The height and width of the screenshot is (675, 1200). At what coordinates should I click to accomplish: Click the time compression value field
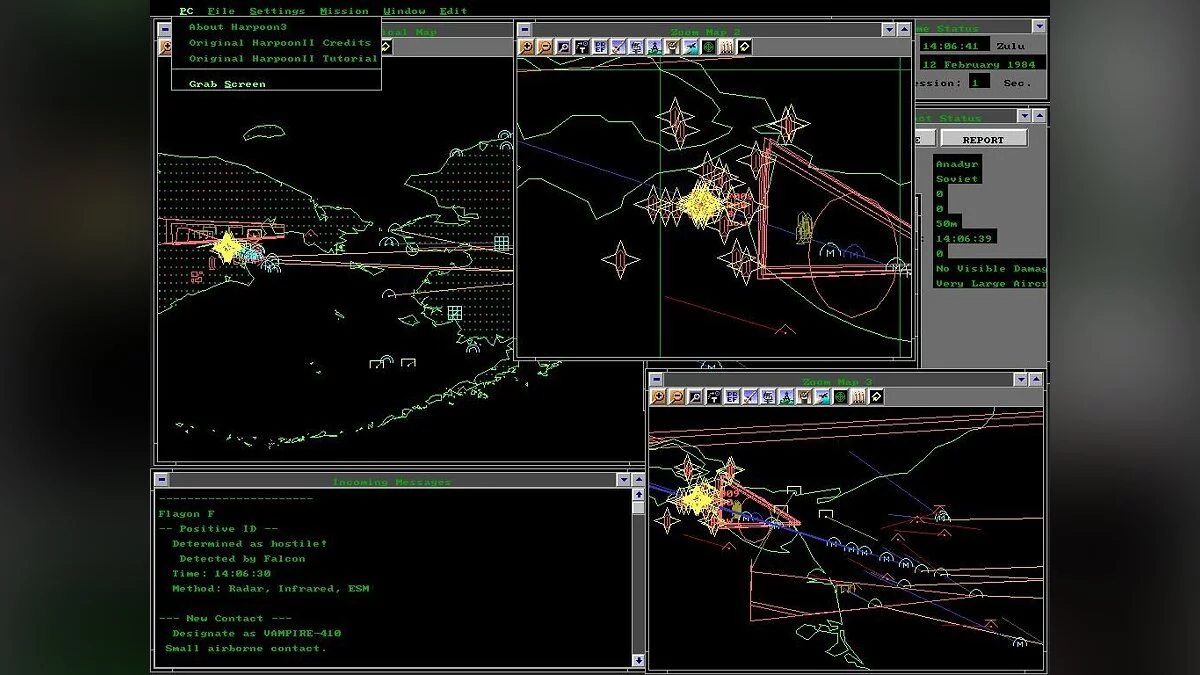click(980, 81)
